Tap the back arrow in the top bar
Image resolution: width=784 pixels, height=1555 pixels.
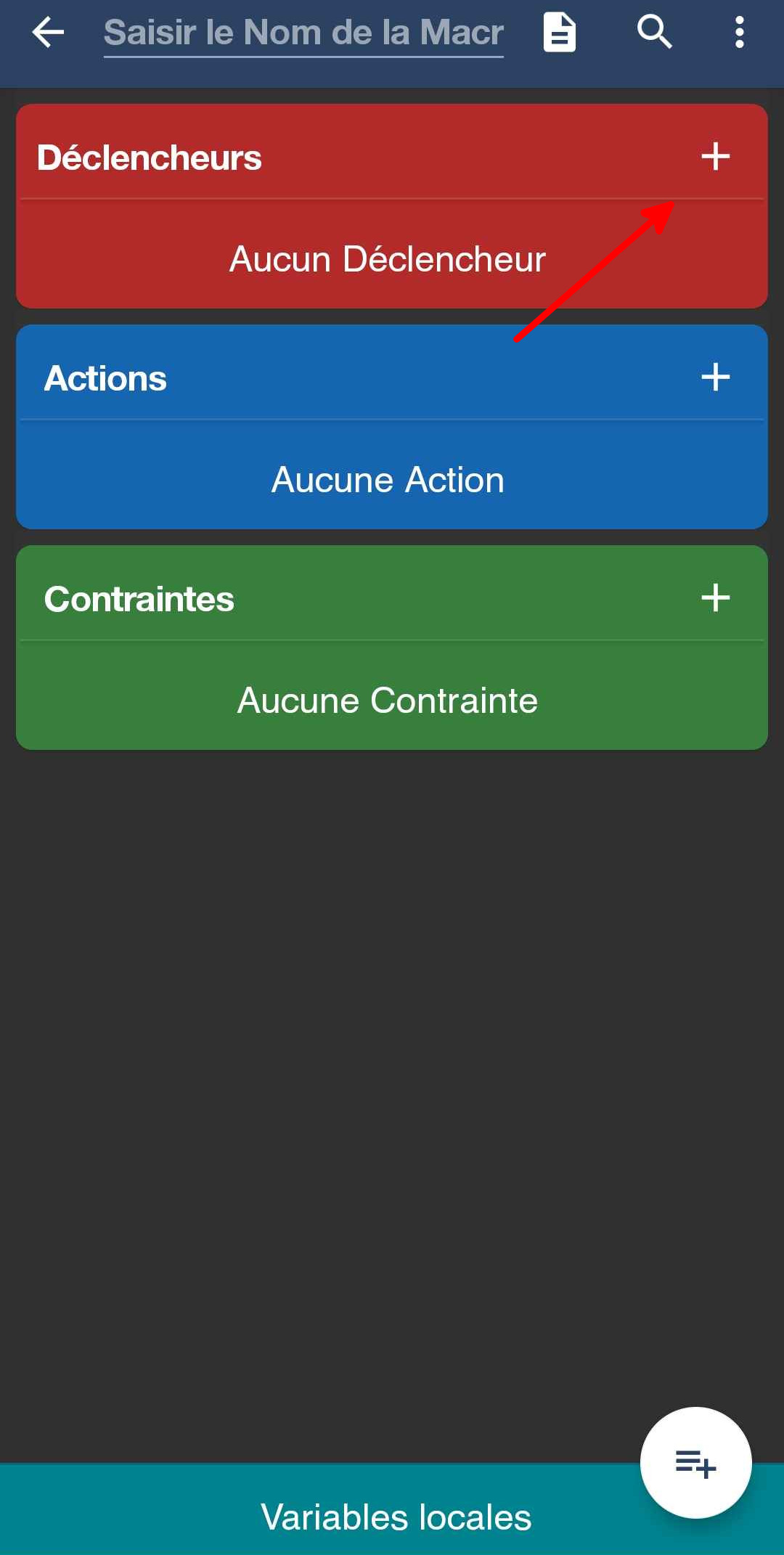tap(48, 33)
